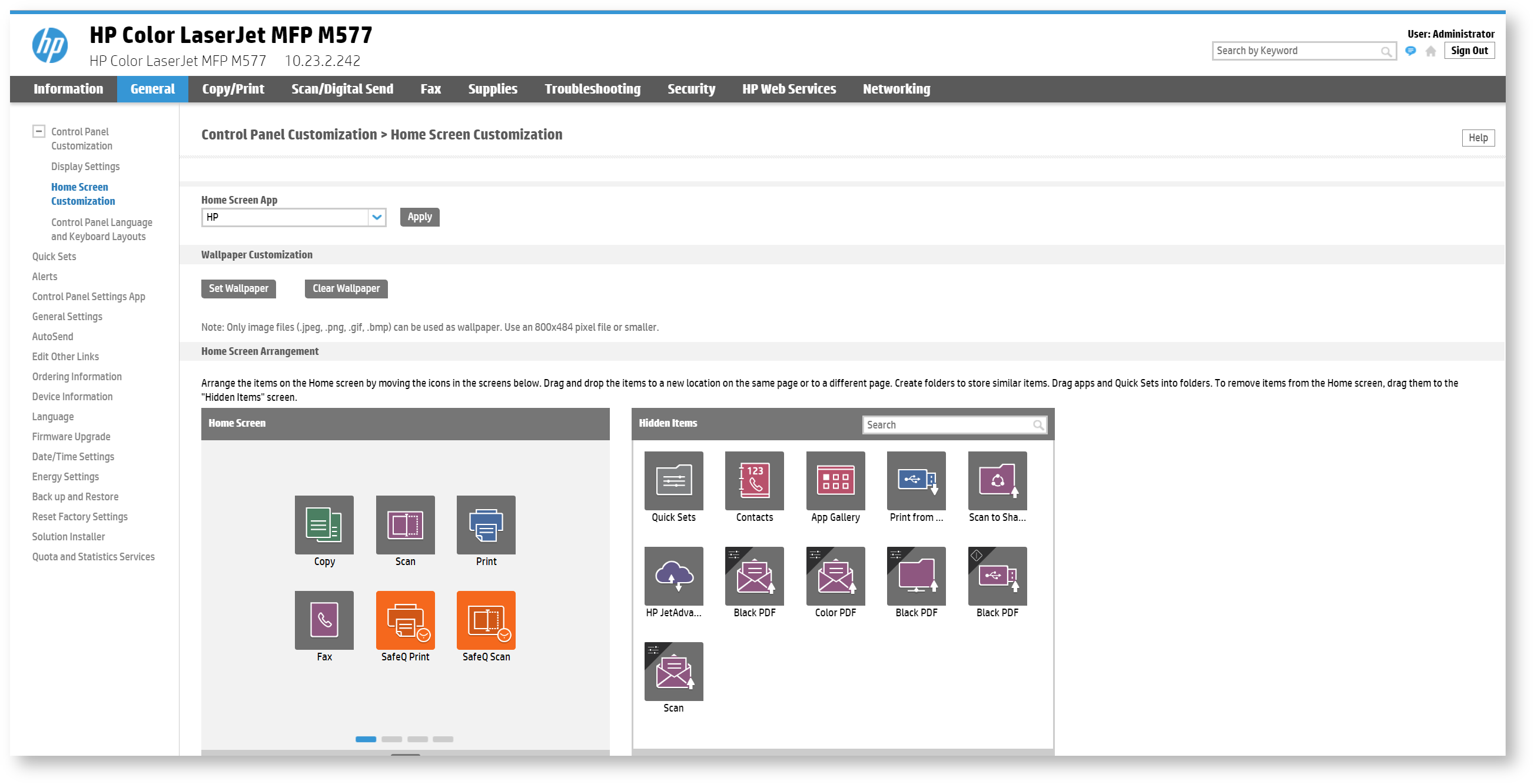Screen dimensions: 1534x784
Task: Open the HP Web Services tab
Action: pos(789,89)
